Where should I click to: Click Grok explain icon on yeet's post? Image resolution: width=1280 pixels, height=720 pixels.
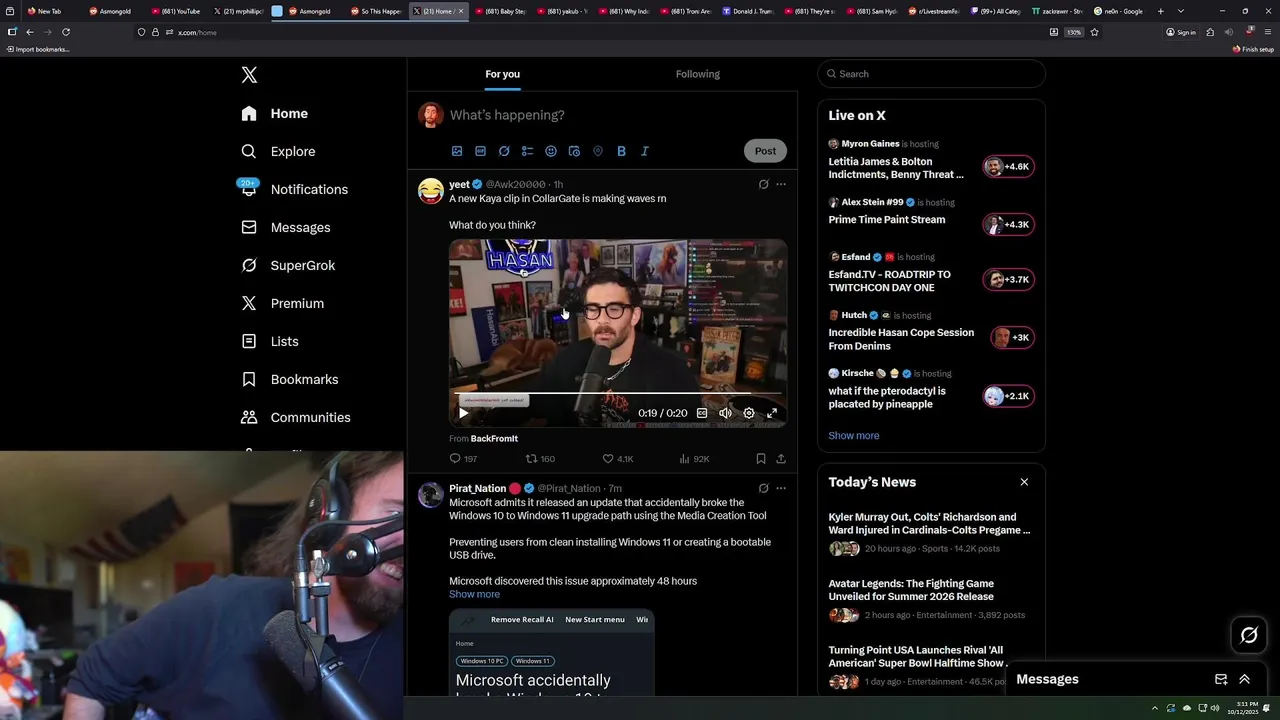[763, 184]
